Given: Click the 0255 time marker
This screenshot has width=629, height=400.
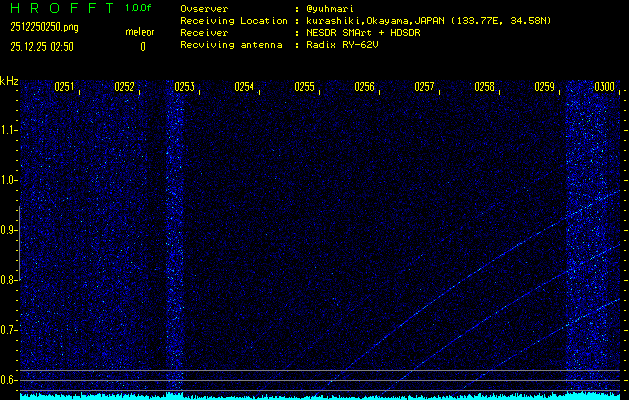Looking at the screenshot, I should tap(304, 87).
